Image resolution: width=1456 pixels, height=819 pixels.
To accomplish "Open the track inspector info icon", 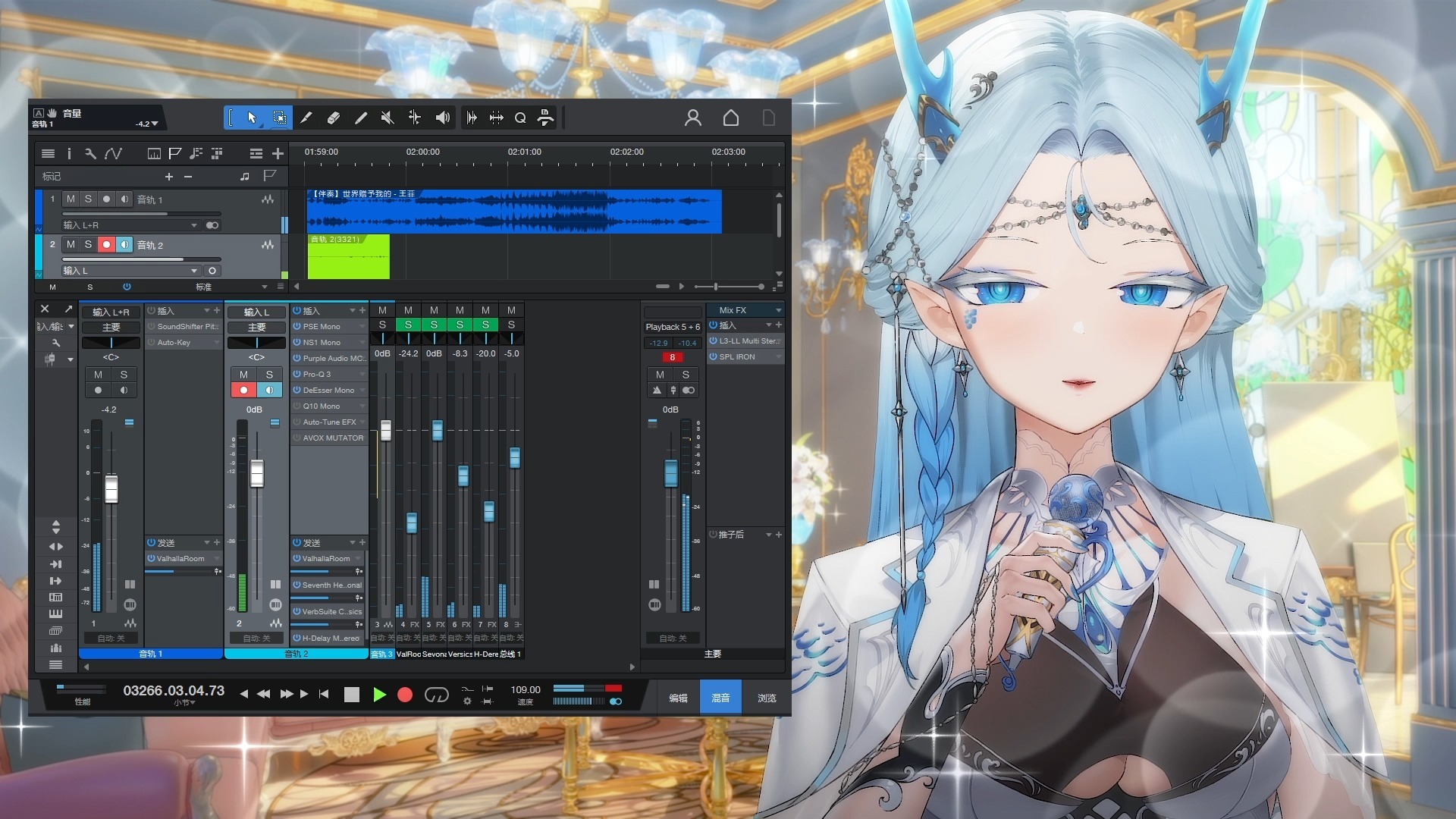I will coord(69,153).
